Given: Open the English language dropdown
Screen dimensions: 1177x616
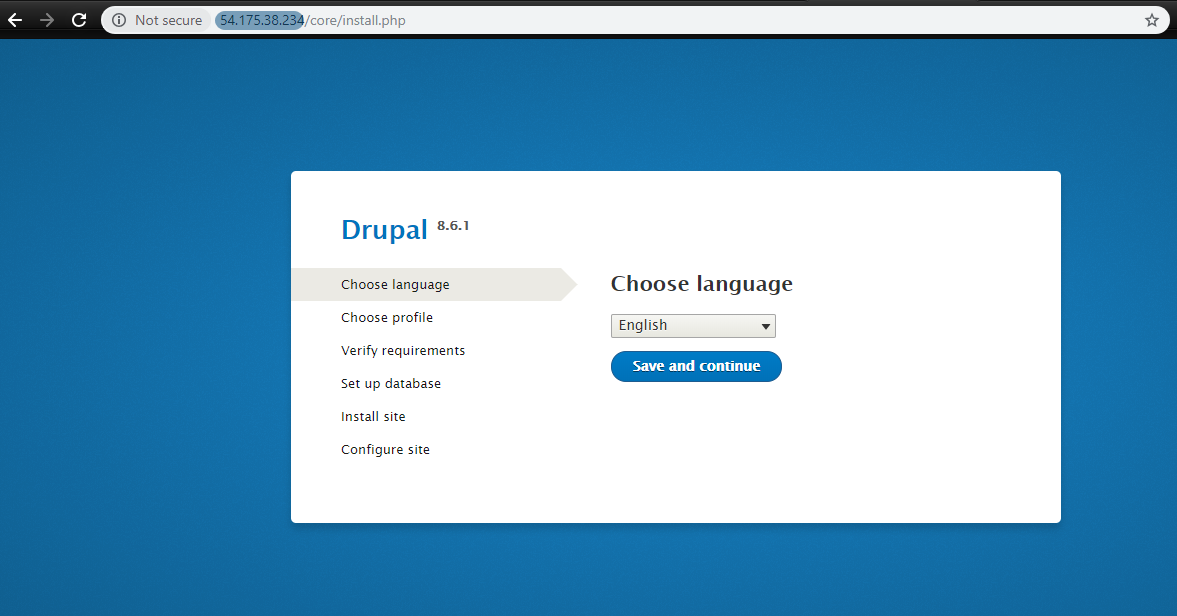Looking at the screenshot, I should [693, 326].
